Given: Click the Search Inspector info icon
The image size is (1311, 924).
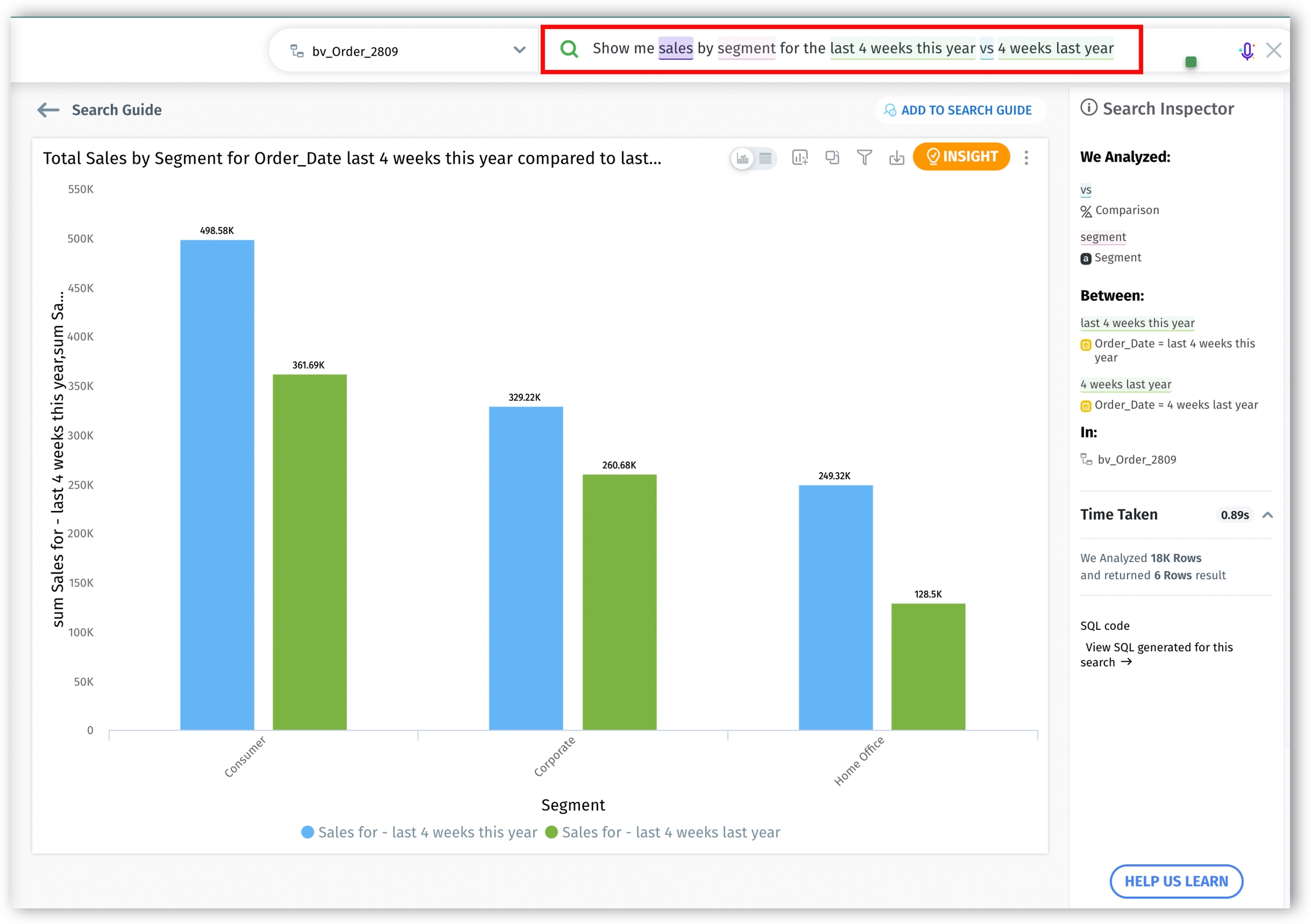Looking at the screenshot, I should click(1089, 108).
